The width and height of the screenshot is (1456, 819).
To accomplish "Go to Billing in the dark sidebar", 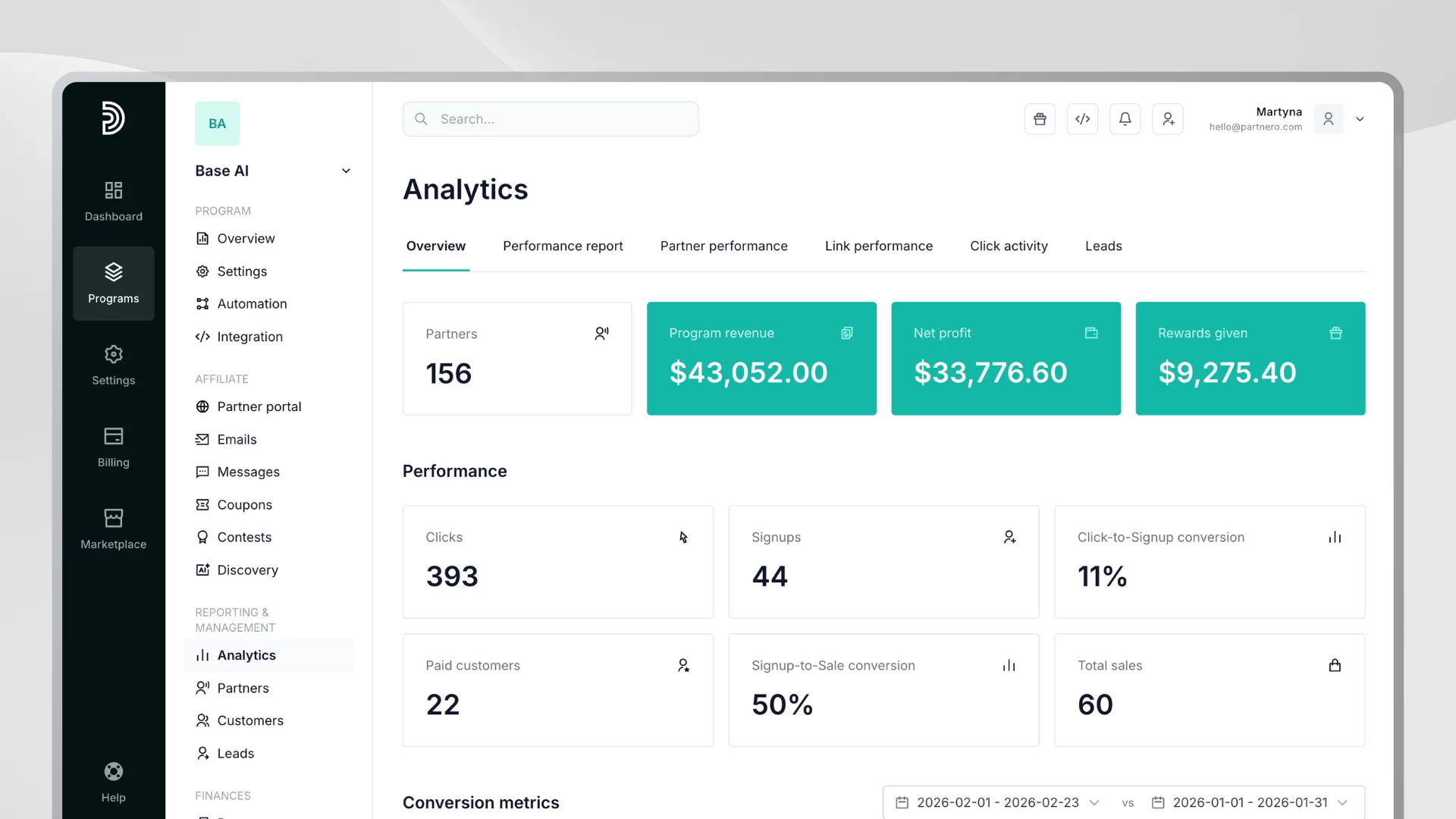I will click(x=114, y=447).
